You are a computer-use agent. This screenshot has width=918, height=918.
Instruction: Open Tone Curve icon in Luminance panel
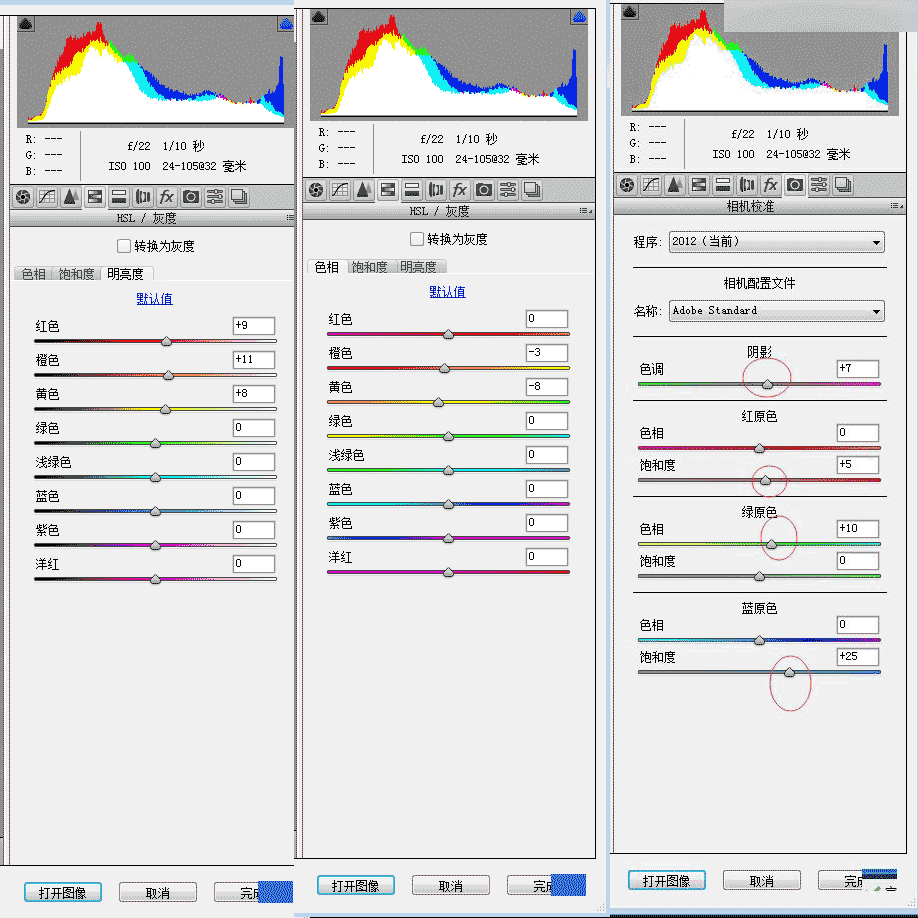(47, 197)
